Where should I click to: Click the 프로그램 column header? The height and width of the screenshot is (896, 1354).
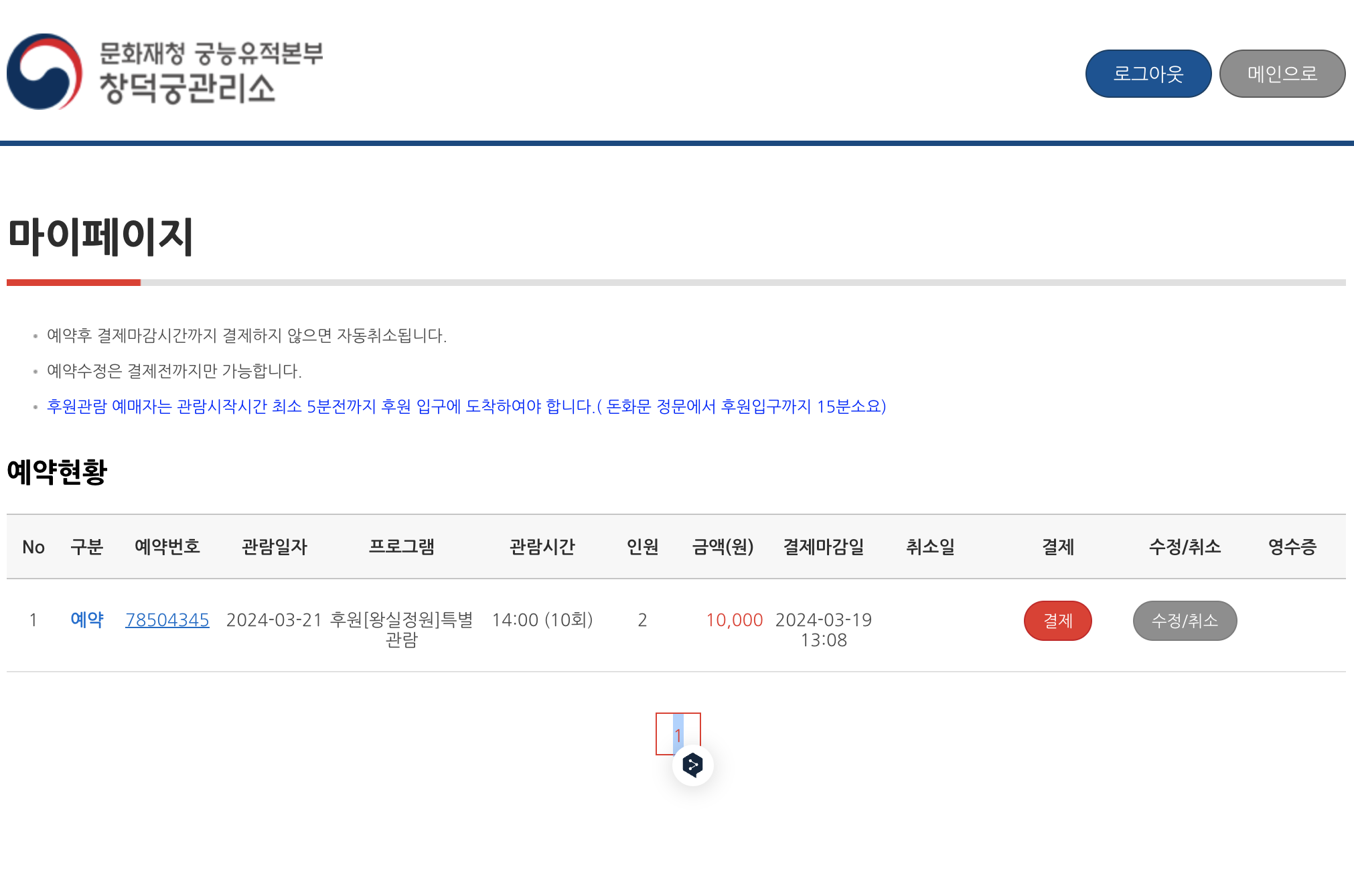point(402,547)
